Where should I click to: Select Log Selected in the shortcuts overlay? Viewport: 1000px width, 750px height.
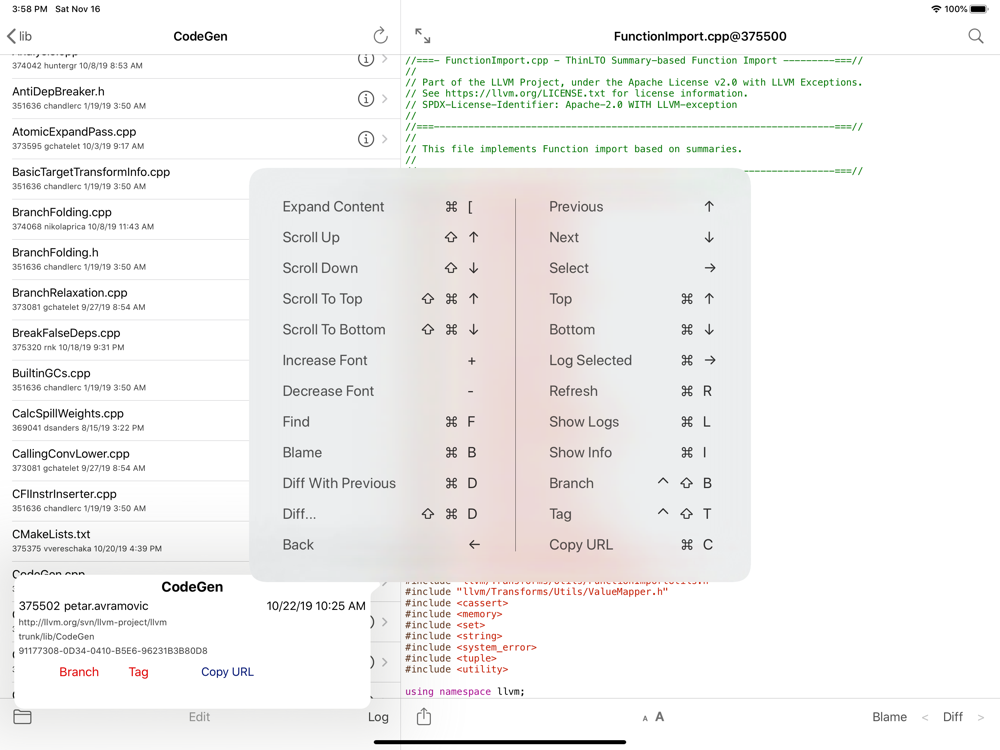[632, 360]
